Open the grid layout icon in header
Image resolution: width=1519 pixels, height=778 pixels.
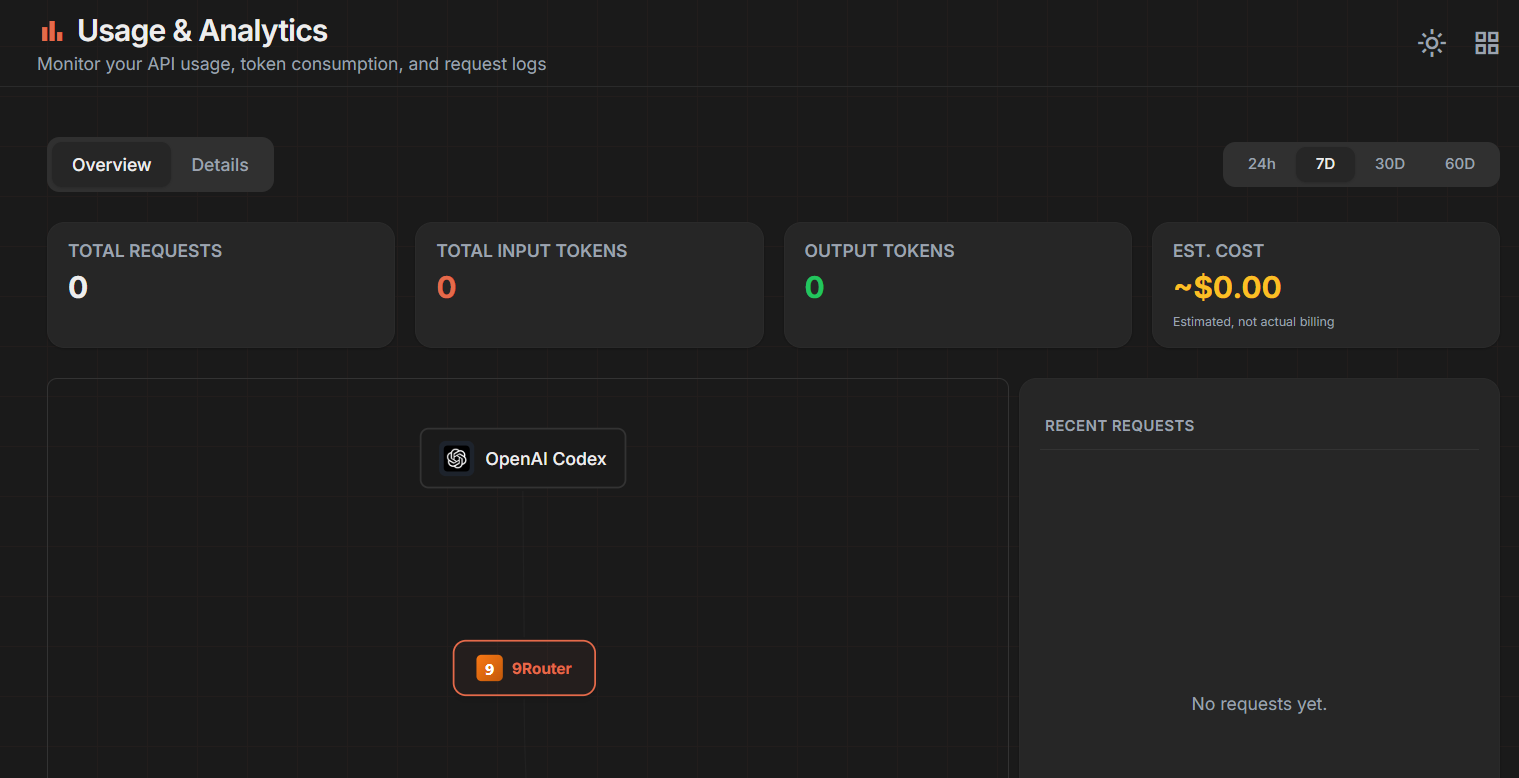coord(1487,43)
